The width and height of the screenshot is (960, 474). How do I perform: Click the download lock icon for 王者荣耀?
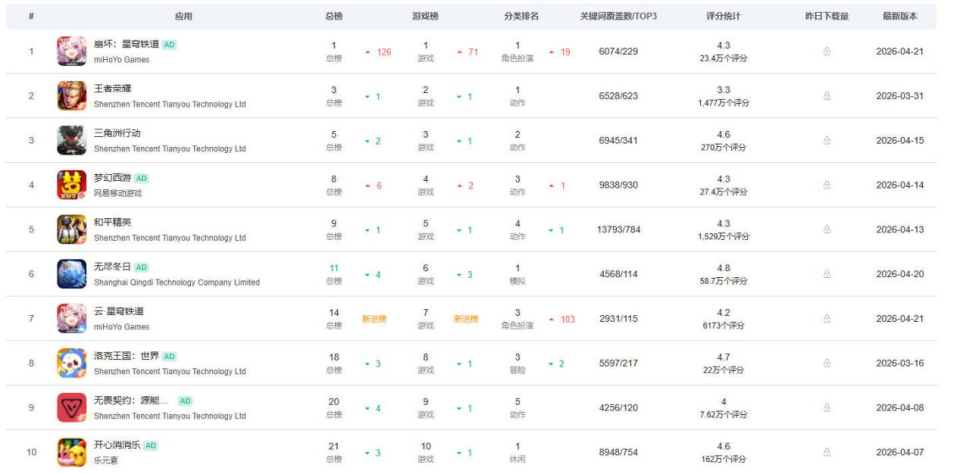pos(827,96)
